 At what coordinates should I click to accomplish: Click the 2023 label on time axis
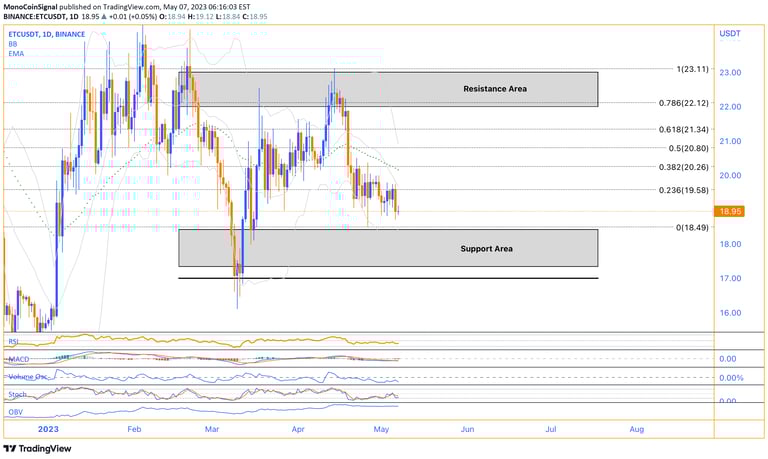(48, 429)
